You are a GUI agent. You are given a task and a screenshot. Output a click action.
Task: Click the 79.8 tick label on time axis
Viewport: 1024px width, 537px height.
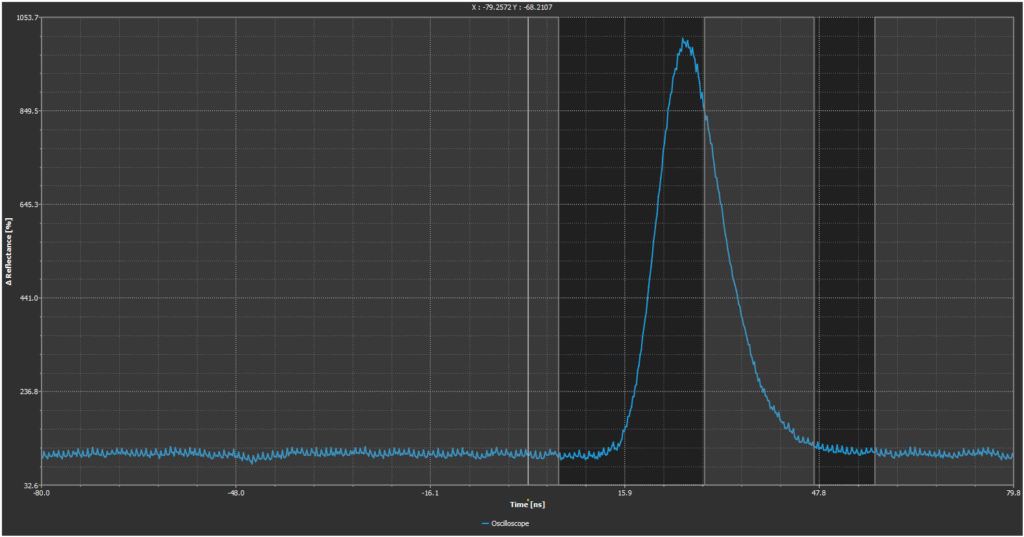pos(1012,492)
